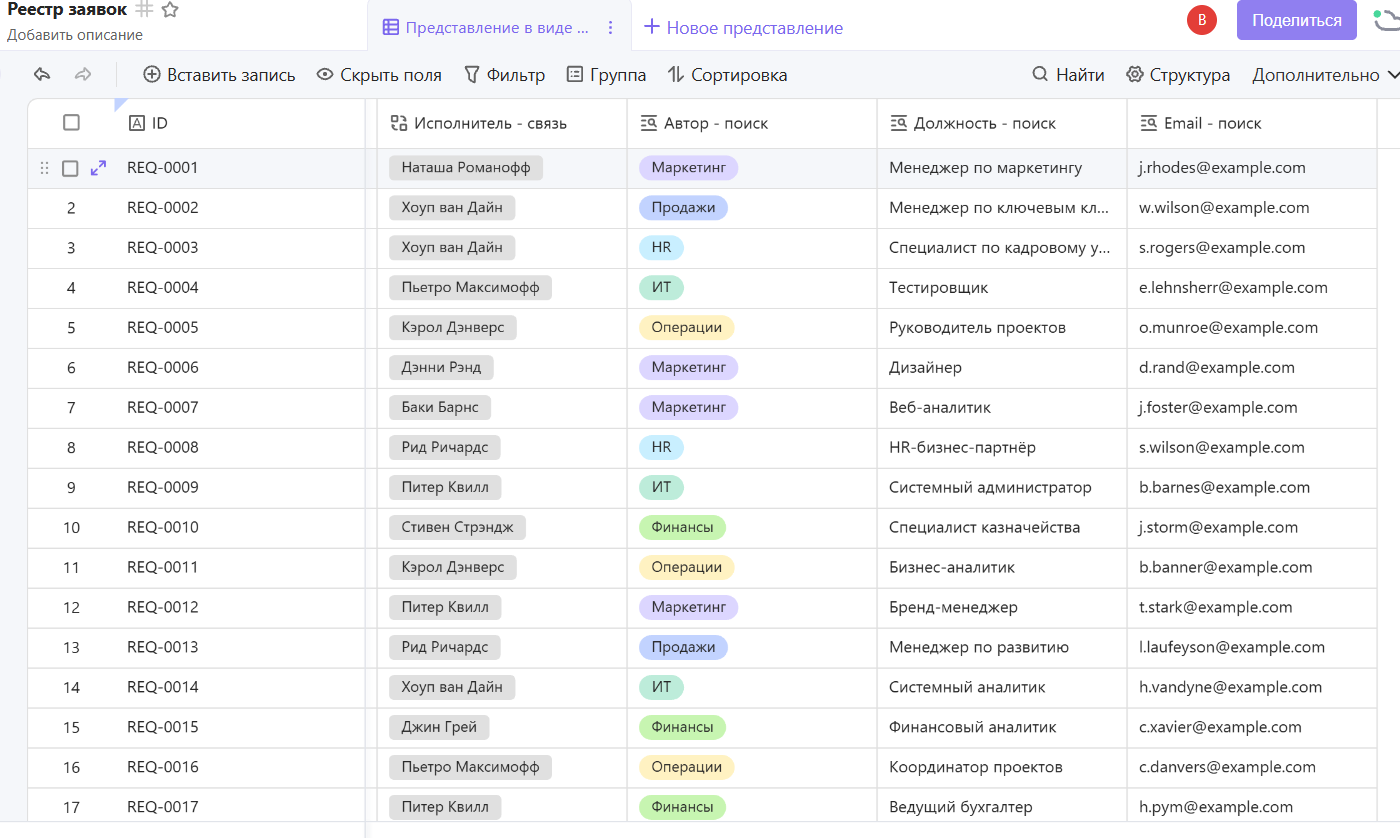The width and height of the screenshot is (1400, 838).
Task: Click the Поделиться button
Action: tap(1297, 20)
